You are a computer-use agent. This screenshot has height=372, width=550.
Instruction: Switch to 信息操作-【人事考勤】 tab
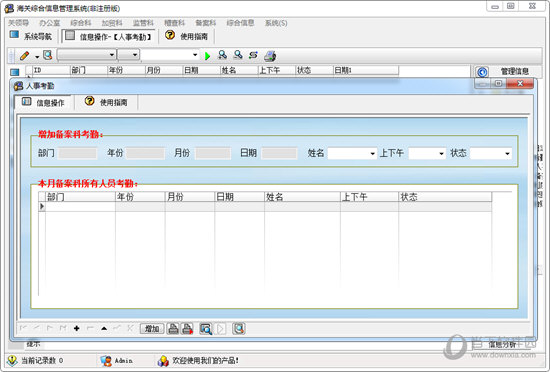click(x=108, y=36)
